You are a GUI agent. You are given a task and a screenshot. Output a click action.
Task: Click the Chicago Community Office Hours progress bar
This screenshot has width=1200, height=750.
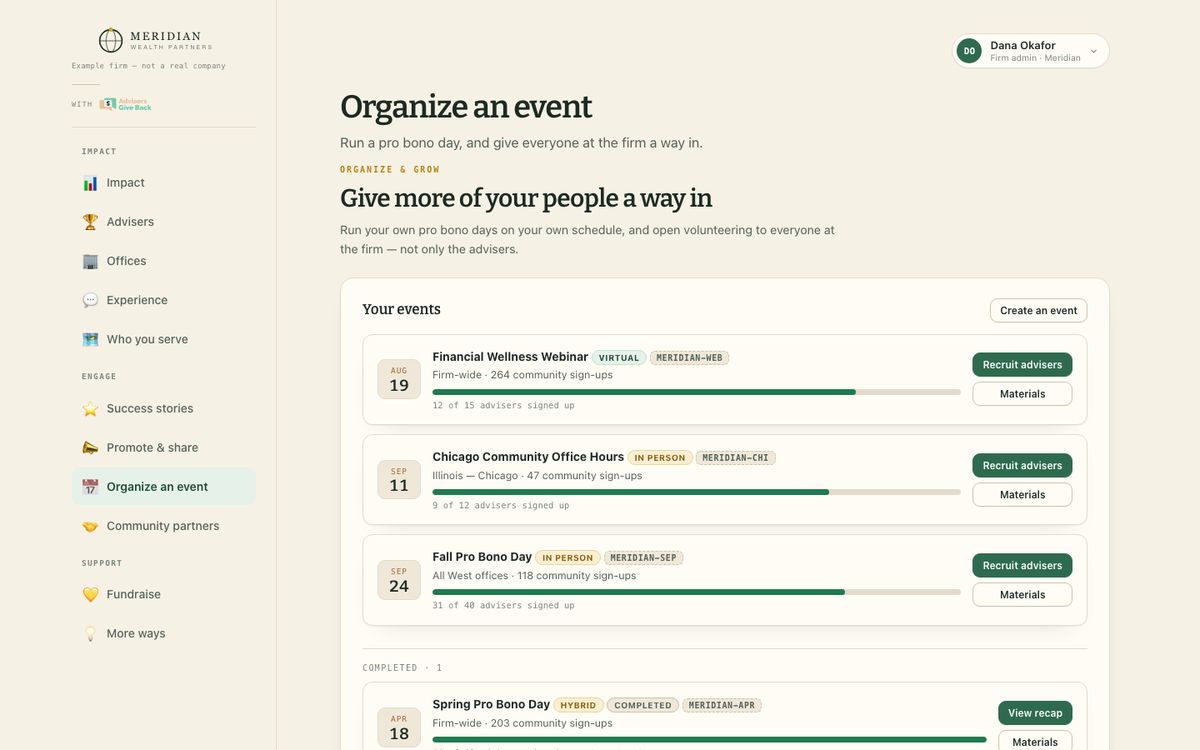[x=696, y=492]
